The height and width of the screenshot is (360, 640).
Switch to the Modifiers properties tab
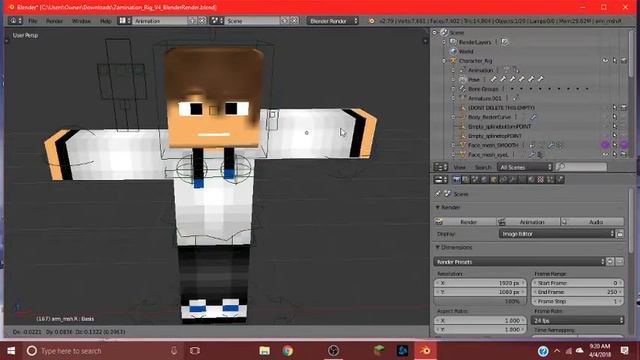[513, 180]
